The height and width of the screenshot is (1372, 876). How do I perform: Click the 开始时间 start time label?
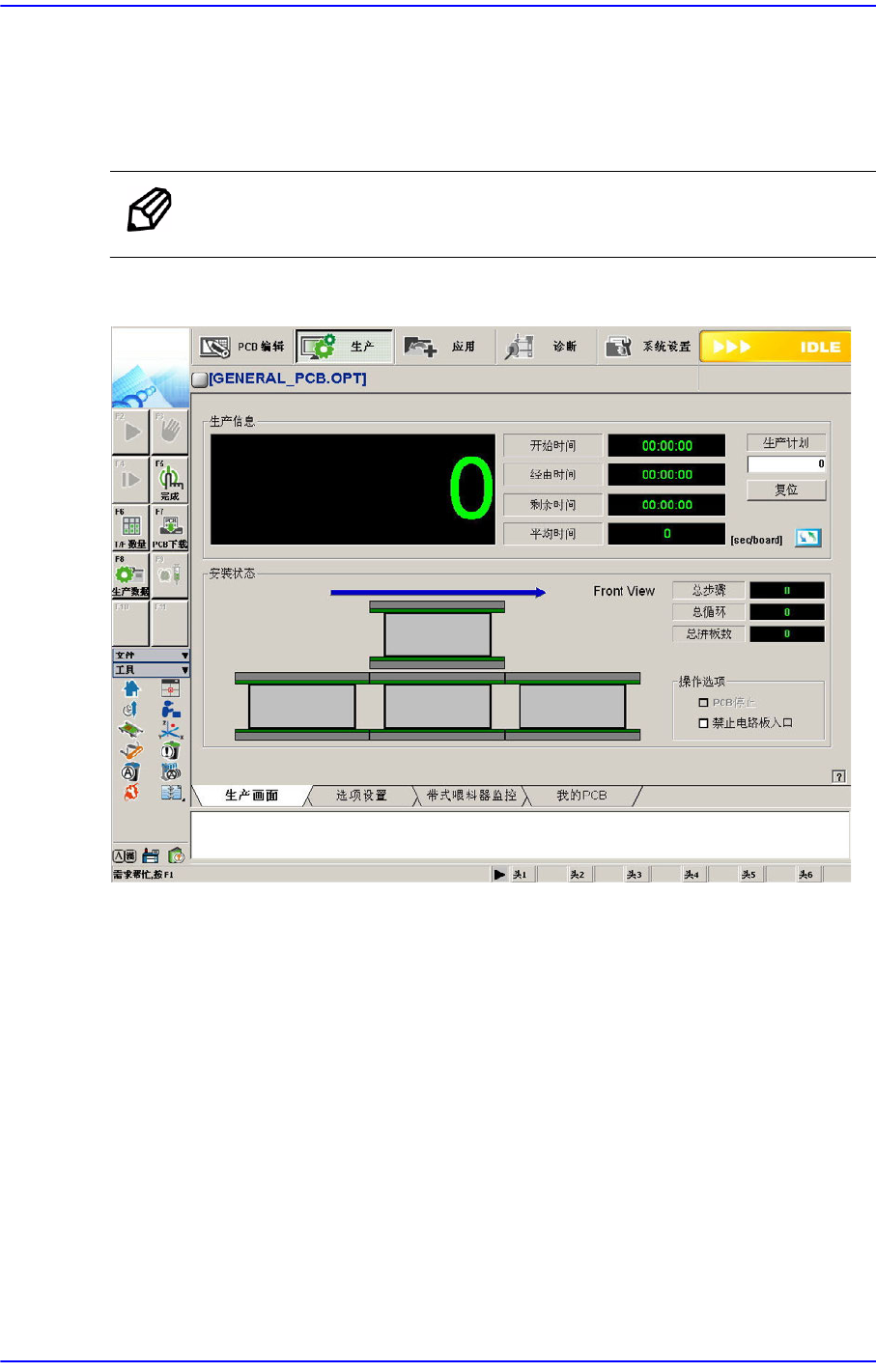pos(553,446)
